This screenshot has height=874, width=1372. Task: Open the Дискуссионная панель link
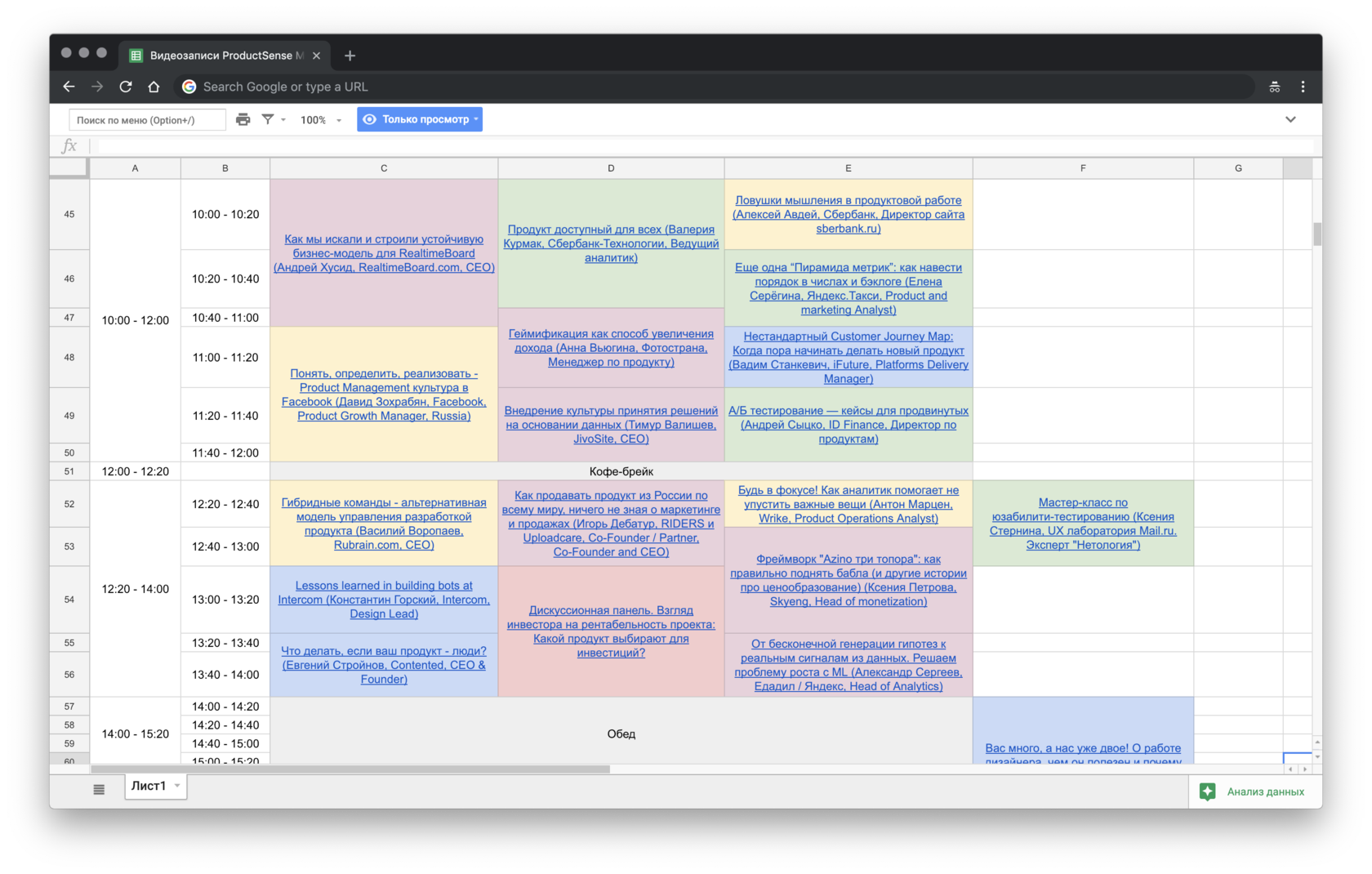coord(611,631)
